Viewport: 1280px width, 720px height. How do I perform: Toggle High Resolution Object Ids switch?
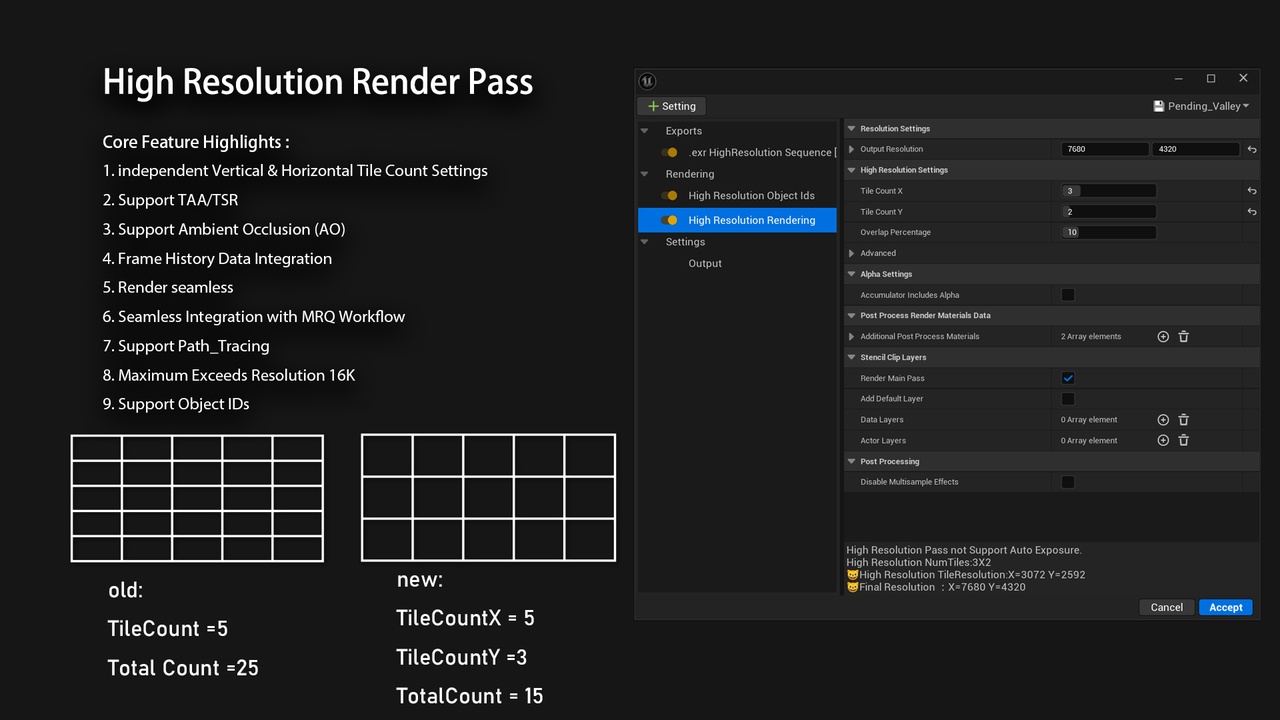[670, 196]
